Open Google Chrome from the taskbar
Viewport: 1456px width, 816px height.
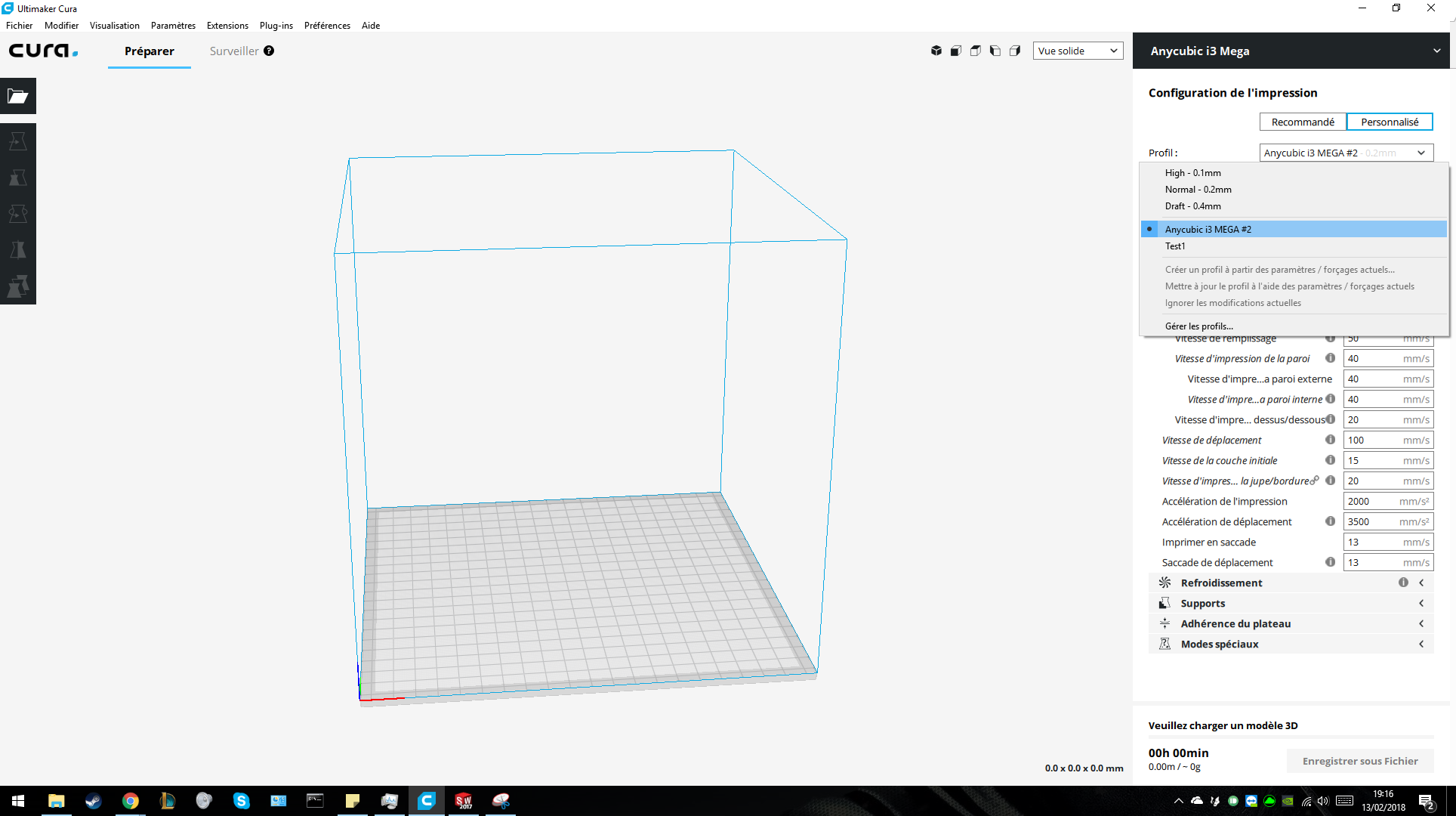(x=130, y=801)
